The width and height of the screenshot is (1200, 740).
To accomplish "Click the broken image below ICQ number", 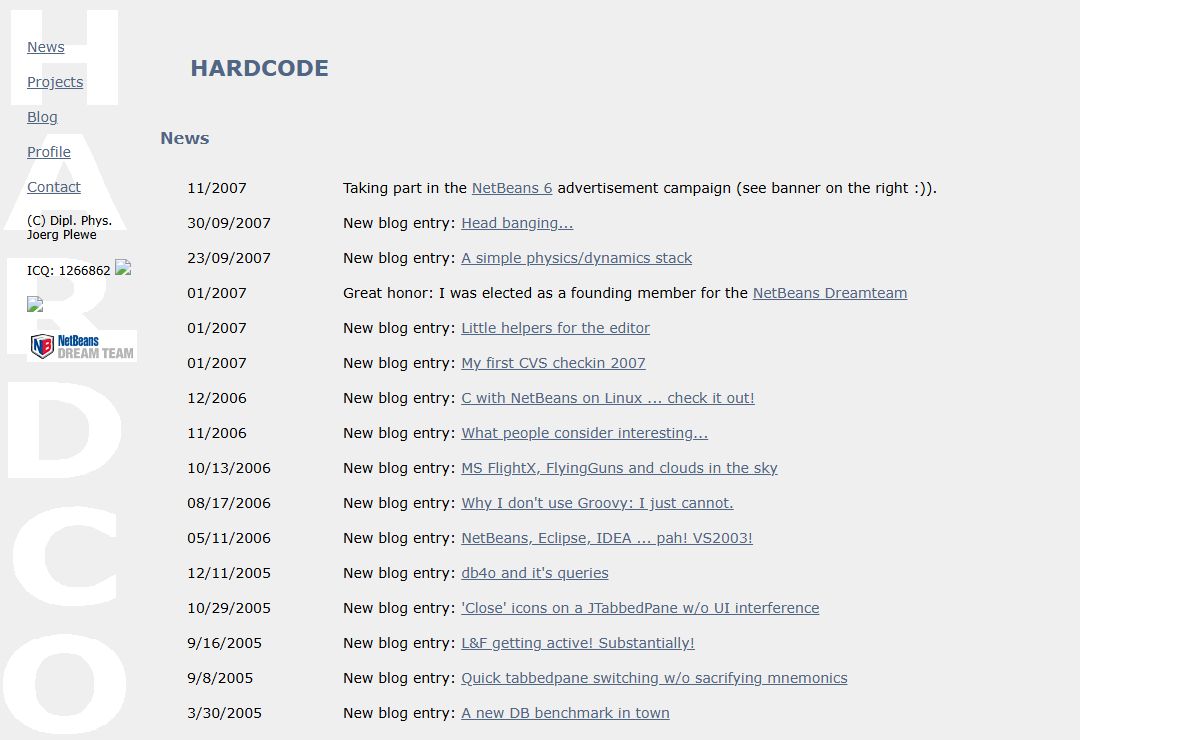I will point(35,305).
